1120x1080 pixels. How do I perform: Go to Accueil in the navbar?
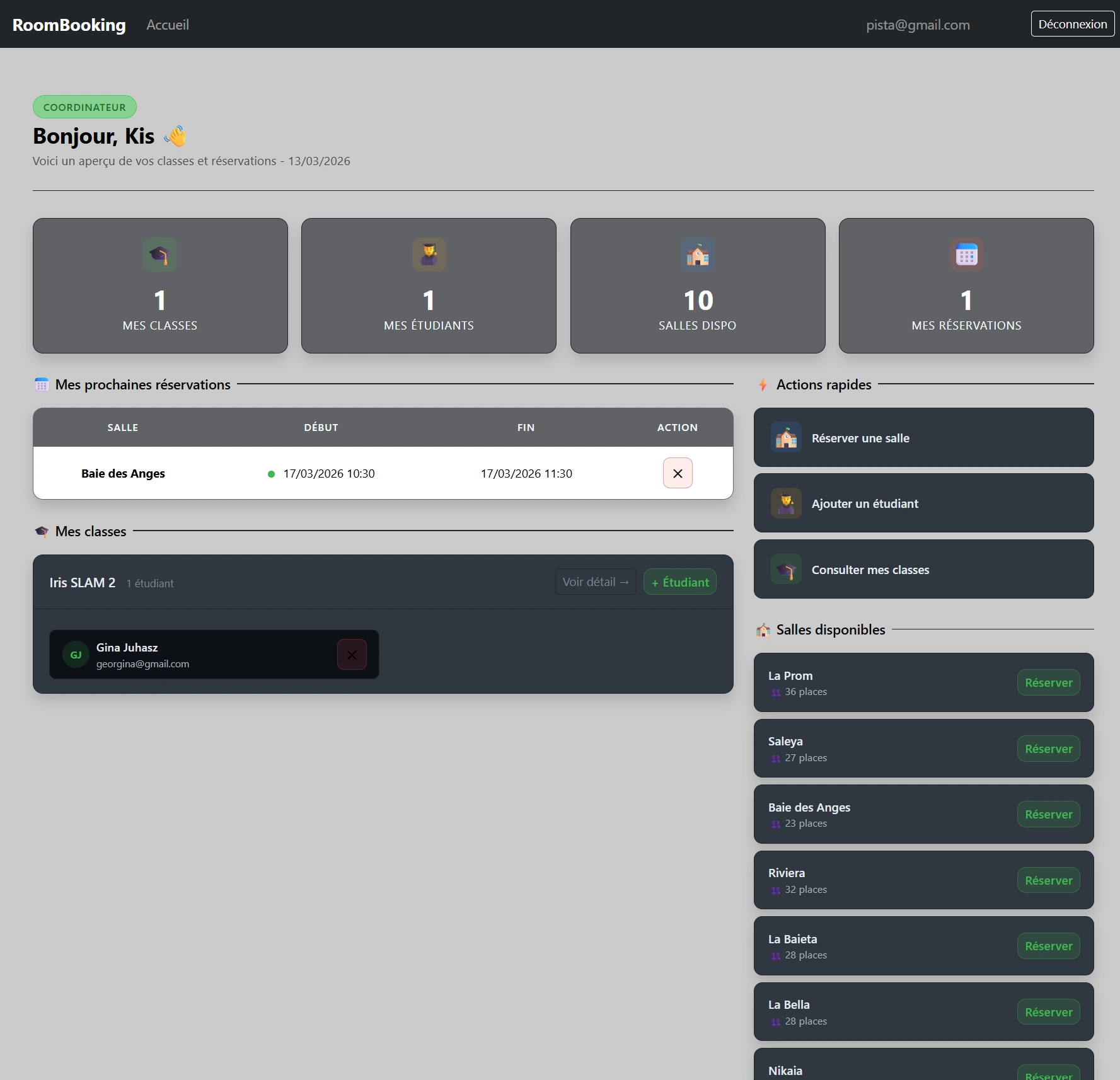(x=168, y=25)
